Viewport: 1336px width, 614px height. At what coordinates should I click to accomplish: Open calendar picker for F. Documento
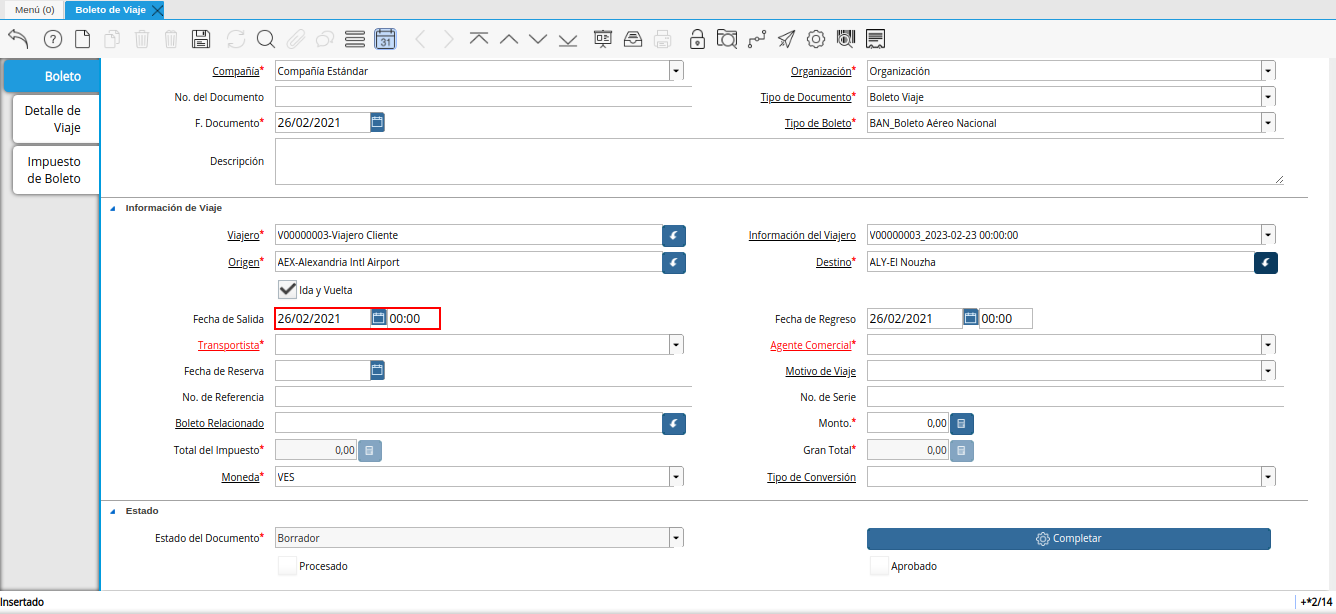click(377, 122)
